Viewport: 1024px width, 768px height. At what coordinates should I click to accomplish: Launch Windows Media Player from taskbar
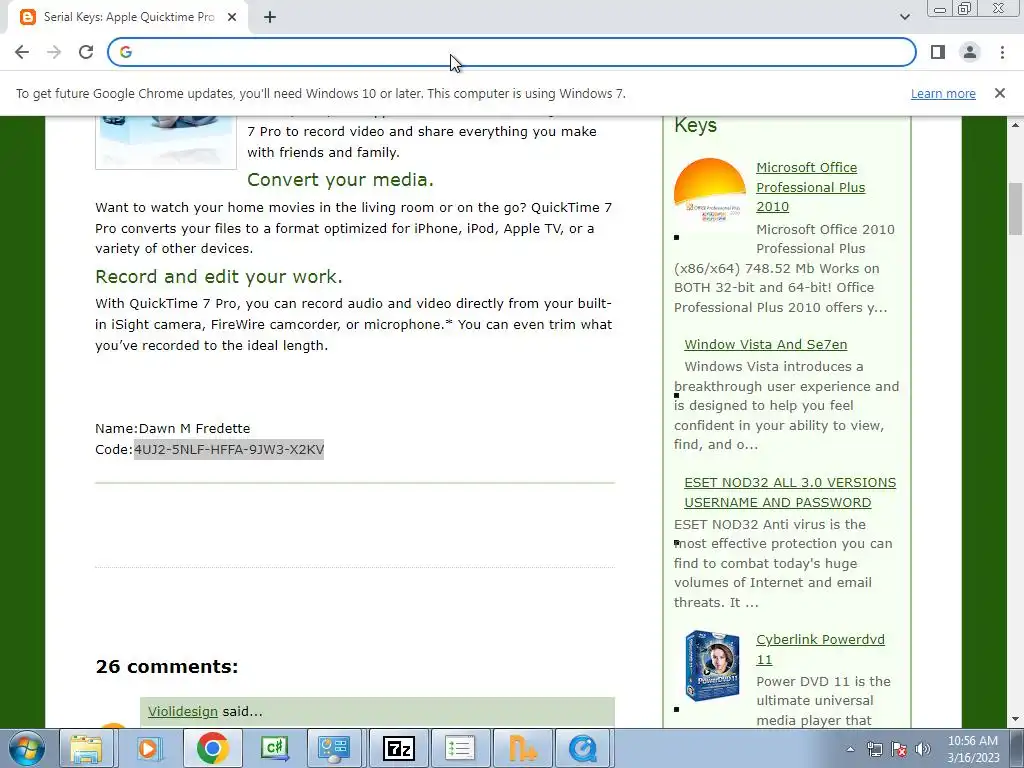149,748
